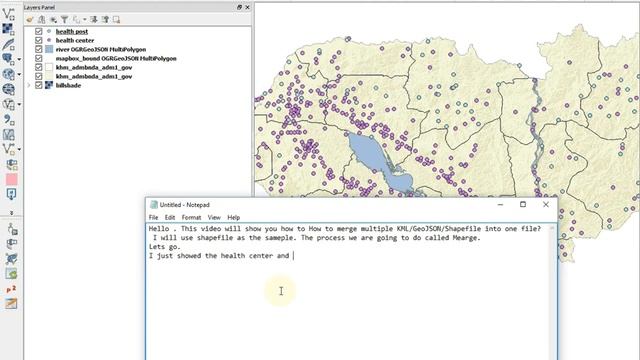Open the filter by expression dropdown arrow
The image size is (640, 360).
coord(84,20)
